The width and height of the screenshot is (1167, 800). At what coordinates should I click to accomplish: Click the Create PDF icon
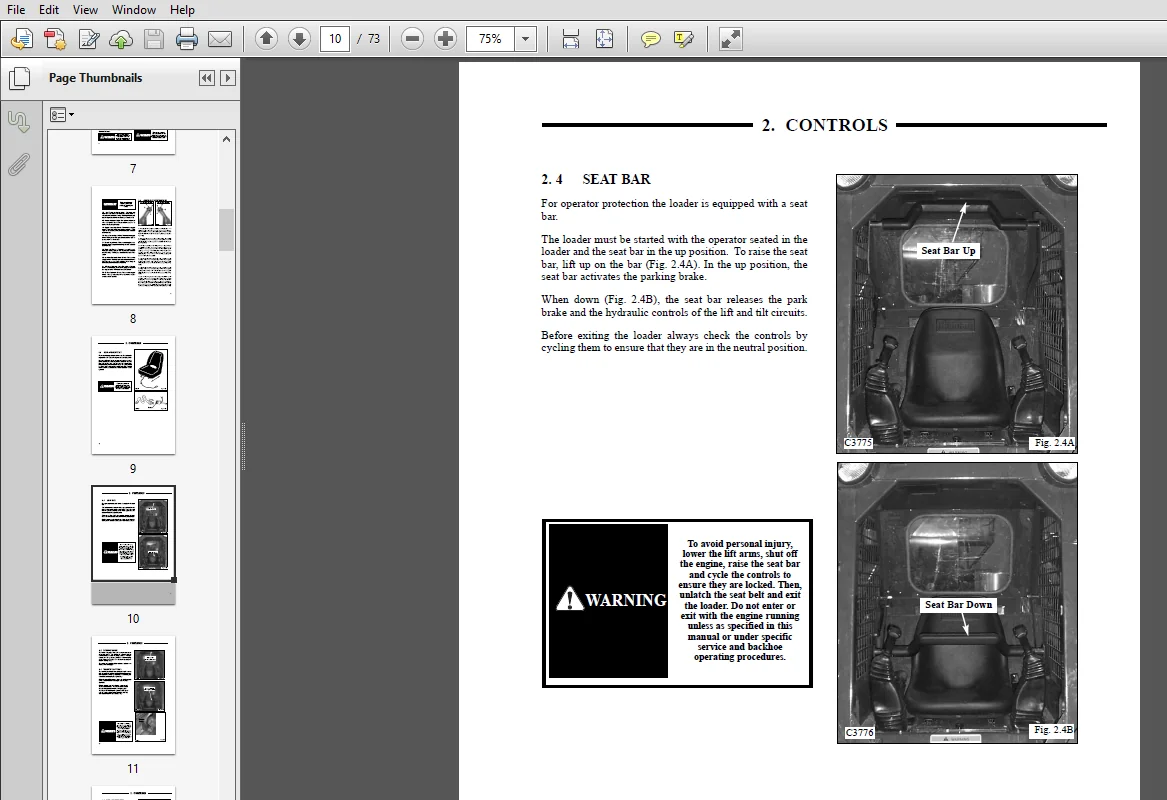point(55,39)
